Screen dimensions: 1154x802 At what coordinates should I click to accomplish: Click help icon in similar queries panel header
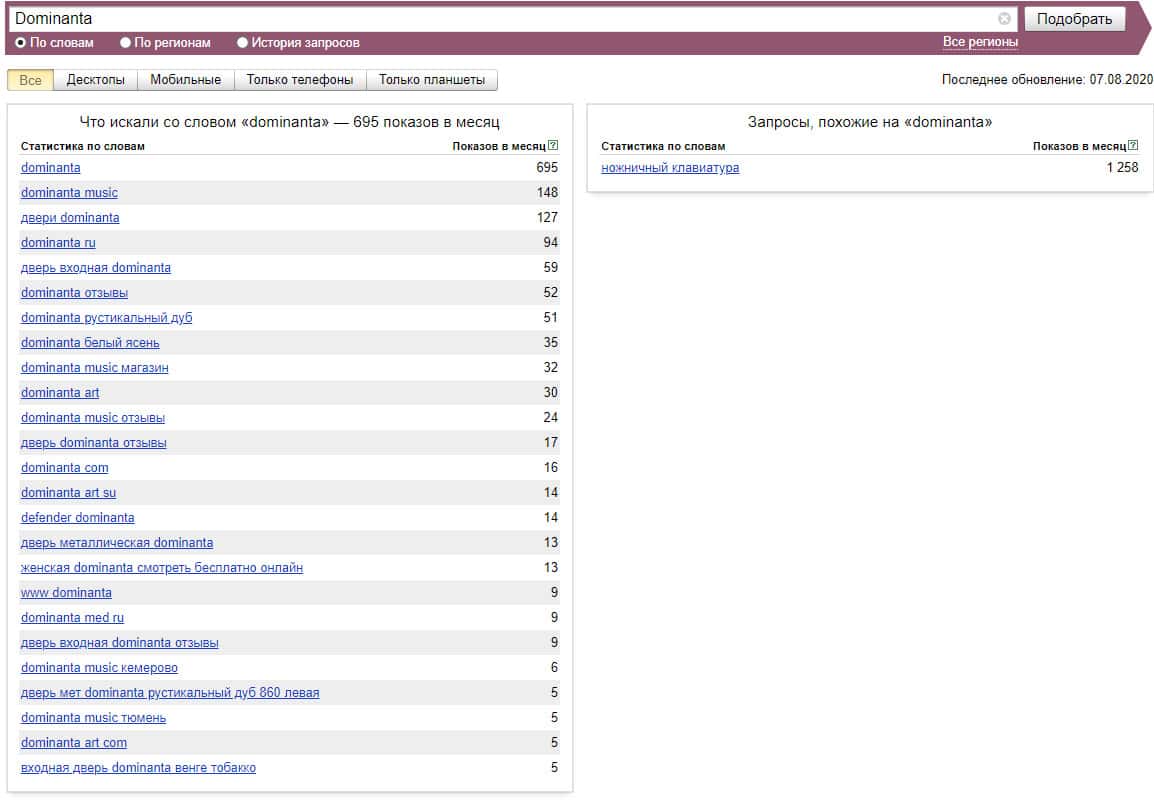click(x=1133, y=146)
